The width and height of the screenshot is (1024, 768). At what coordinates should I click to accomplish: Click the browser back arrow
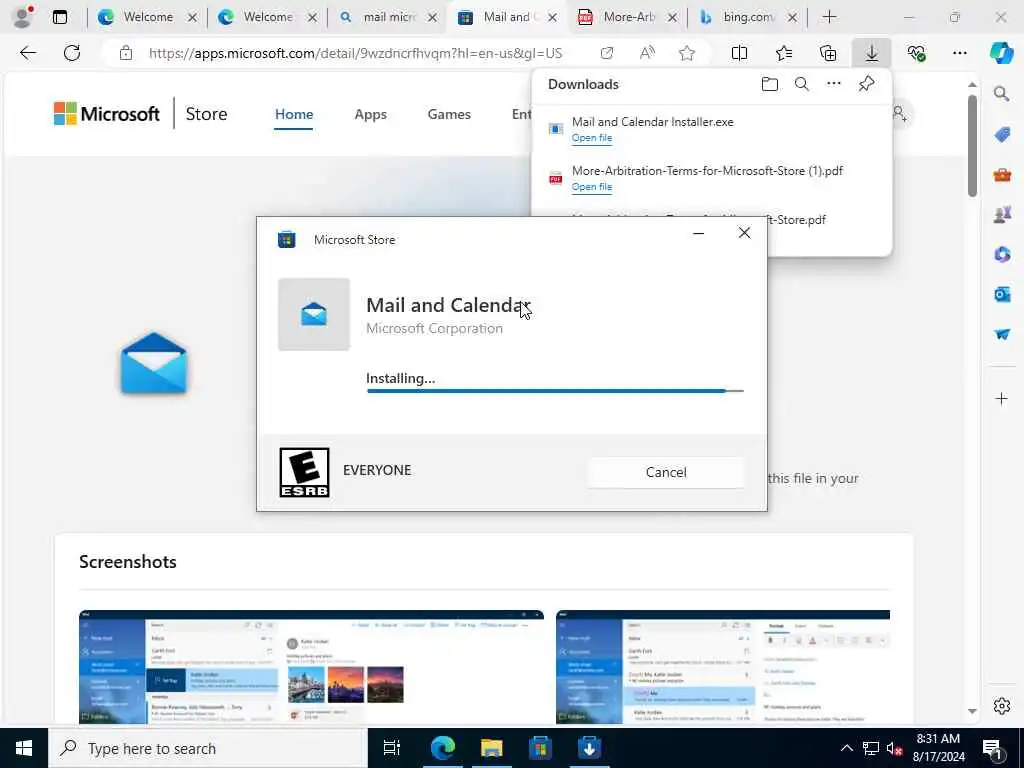28,53
